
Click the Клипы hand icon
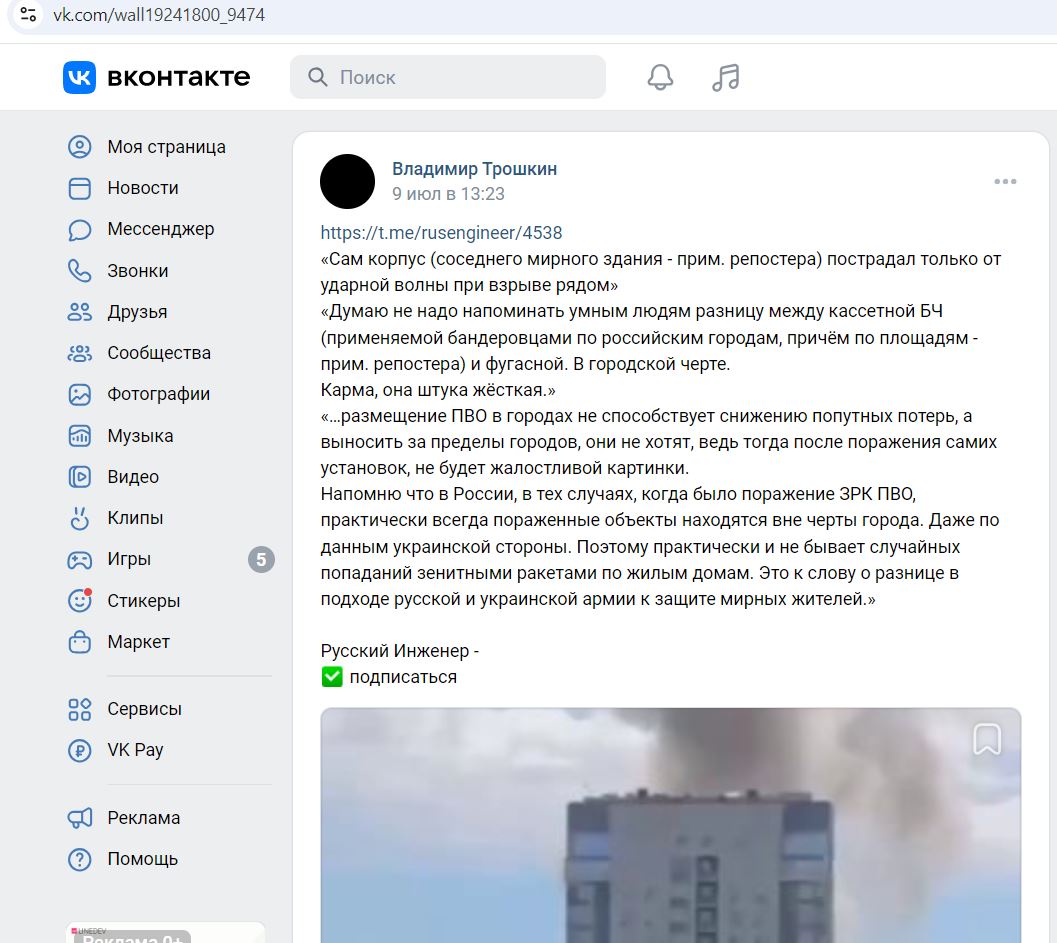point(80,518)
